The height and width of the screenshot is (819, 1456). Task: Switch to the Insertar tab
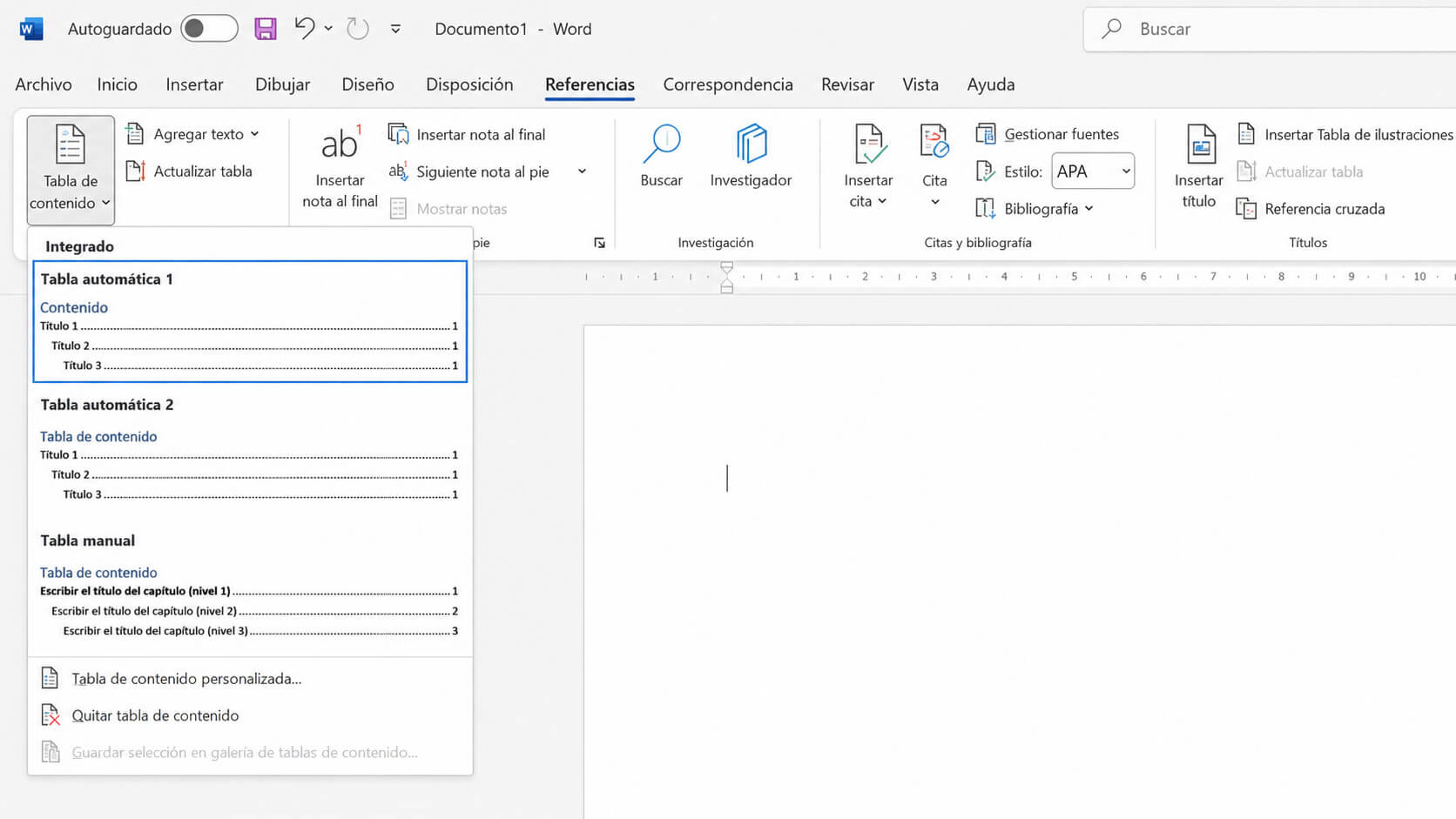click(x=194, y=84)
